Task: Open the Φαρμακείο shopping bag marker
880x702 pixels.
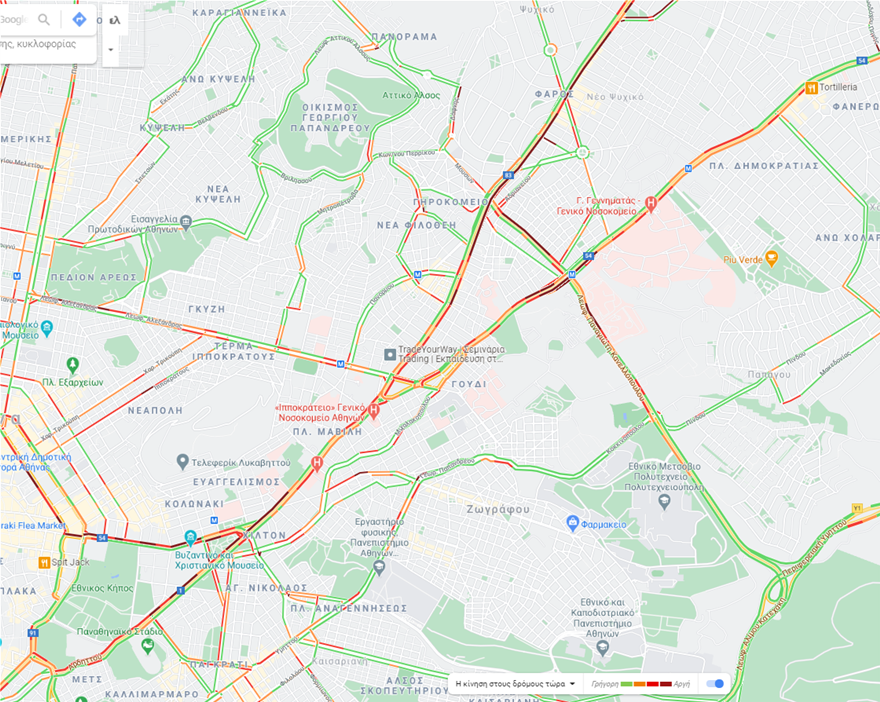Action: coord(572,523)
